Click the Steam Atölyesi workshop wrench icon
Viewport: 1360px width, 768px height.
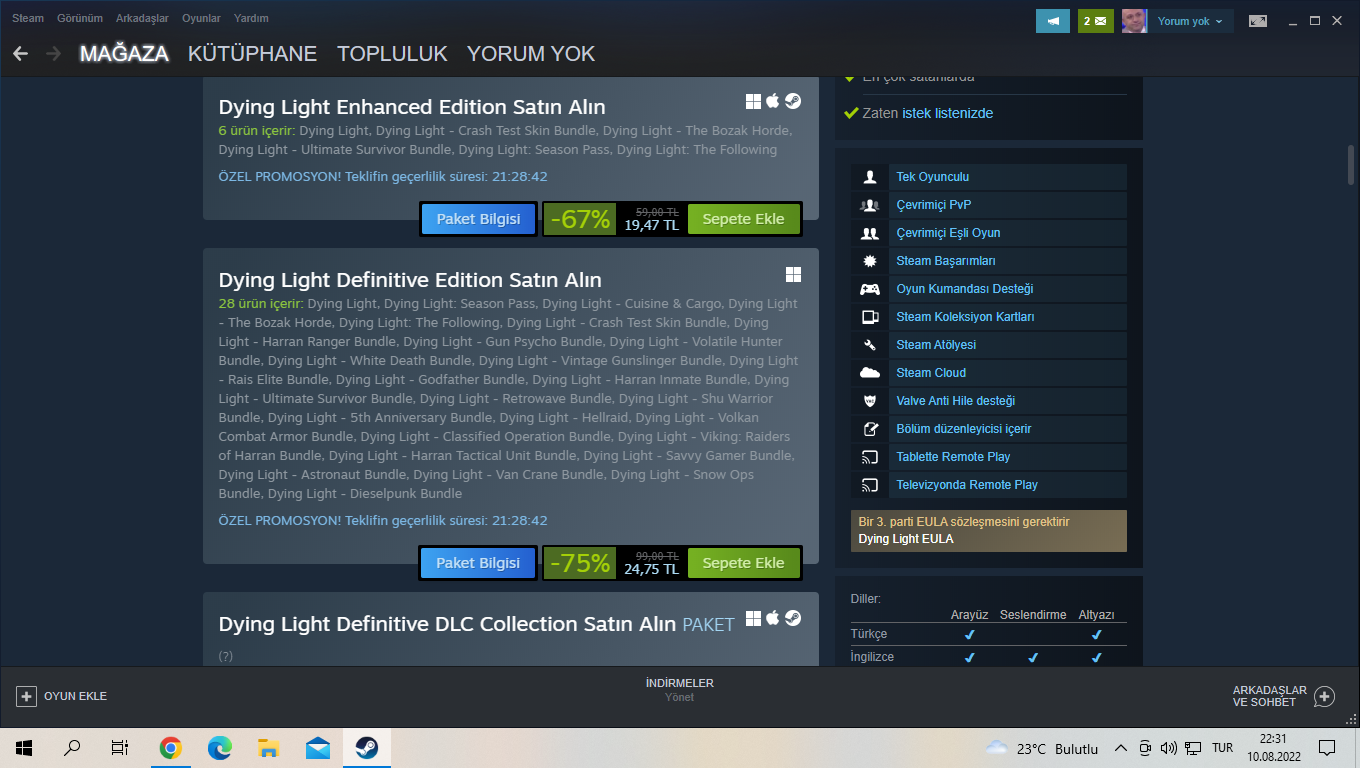(x=870, y=345)
